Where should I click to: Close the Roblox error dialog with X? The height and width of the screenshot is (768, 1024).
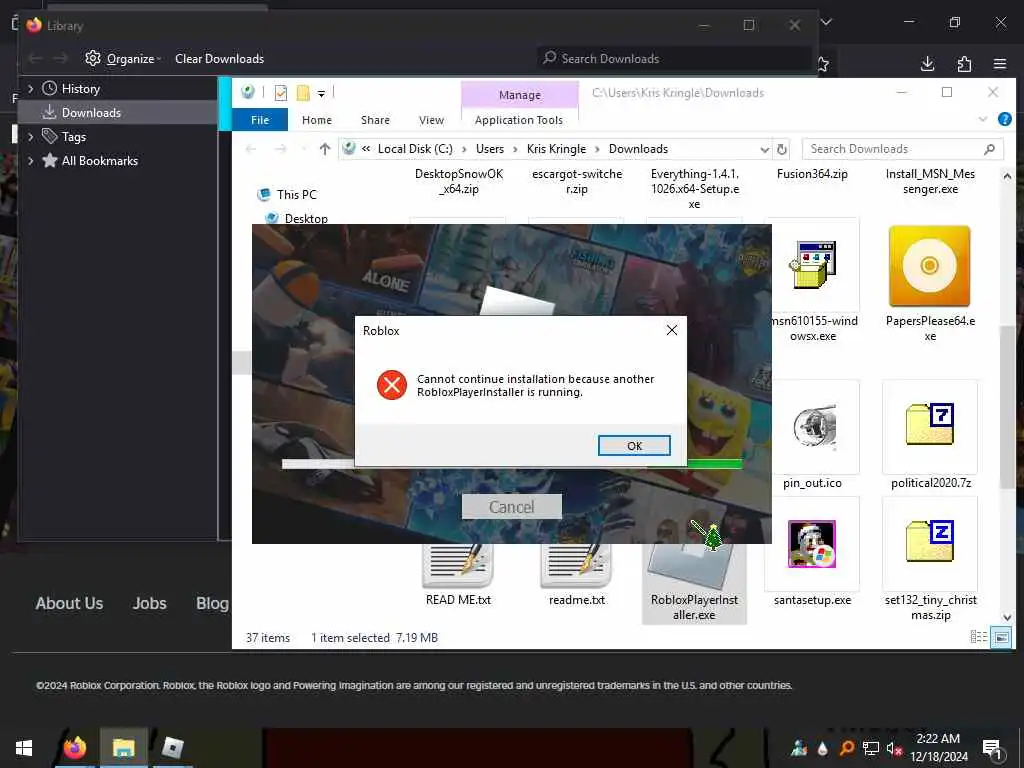[x=671, y=330]
